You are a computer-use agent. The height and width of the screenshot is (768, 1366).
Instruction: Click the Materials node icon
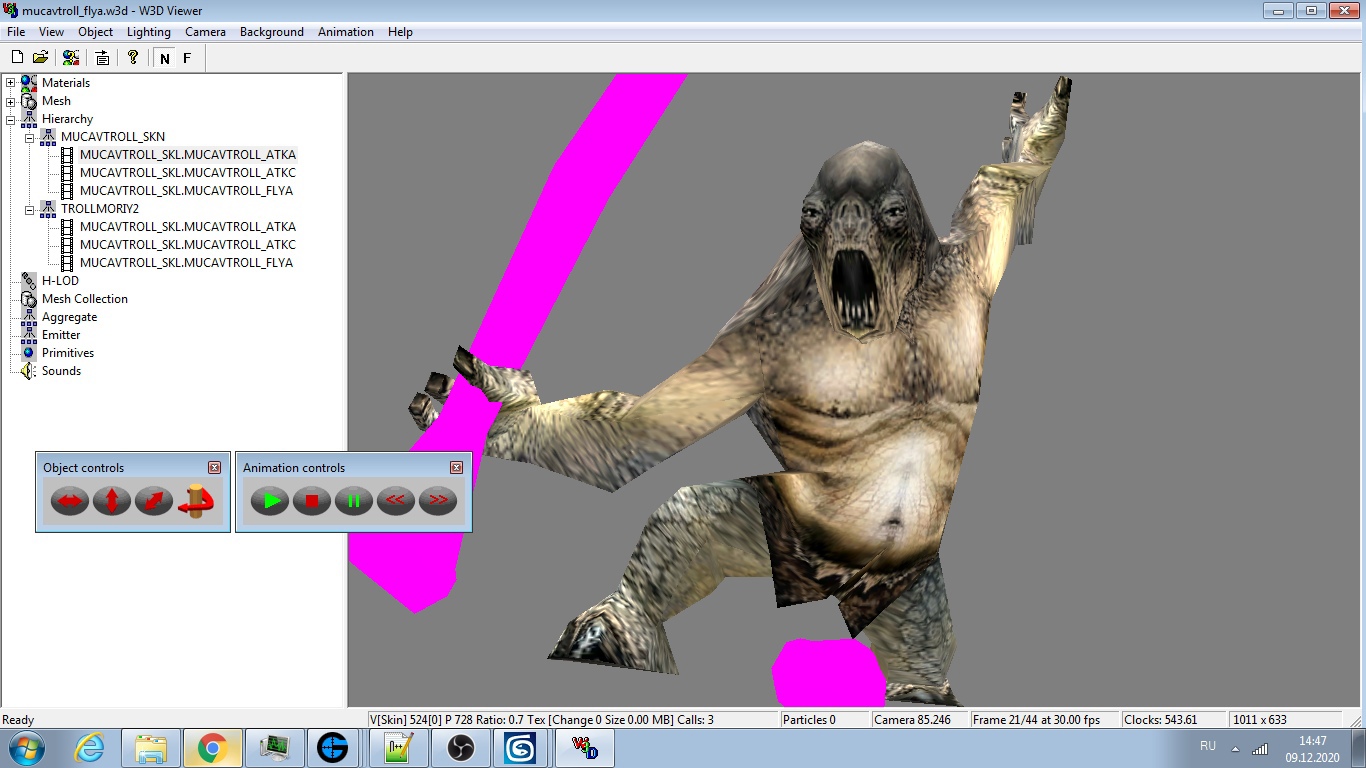pyautogui.click(x=28, y=83)
